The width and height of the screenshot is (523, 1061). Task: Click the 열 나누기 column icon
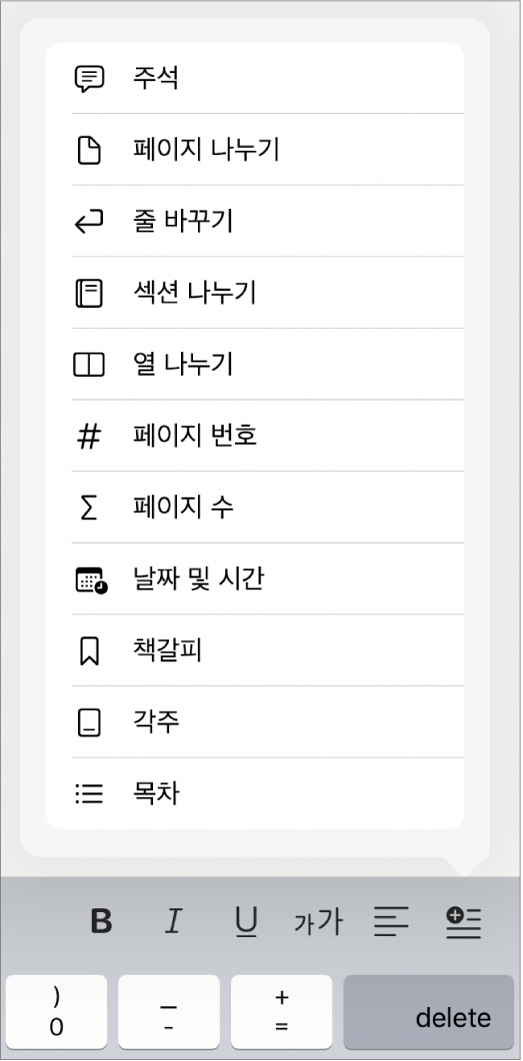89,365
